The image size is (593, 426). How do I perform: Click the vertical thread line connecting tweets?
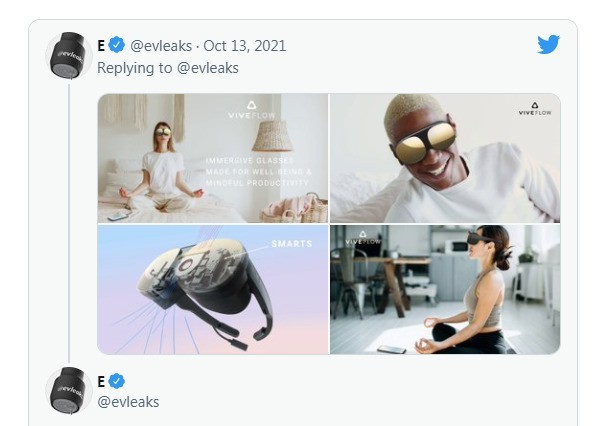(69, 223)
